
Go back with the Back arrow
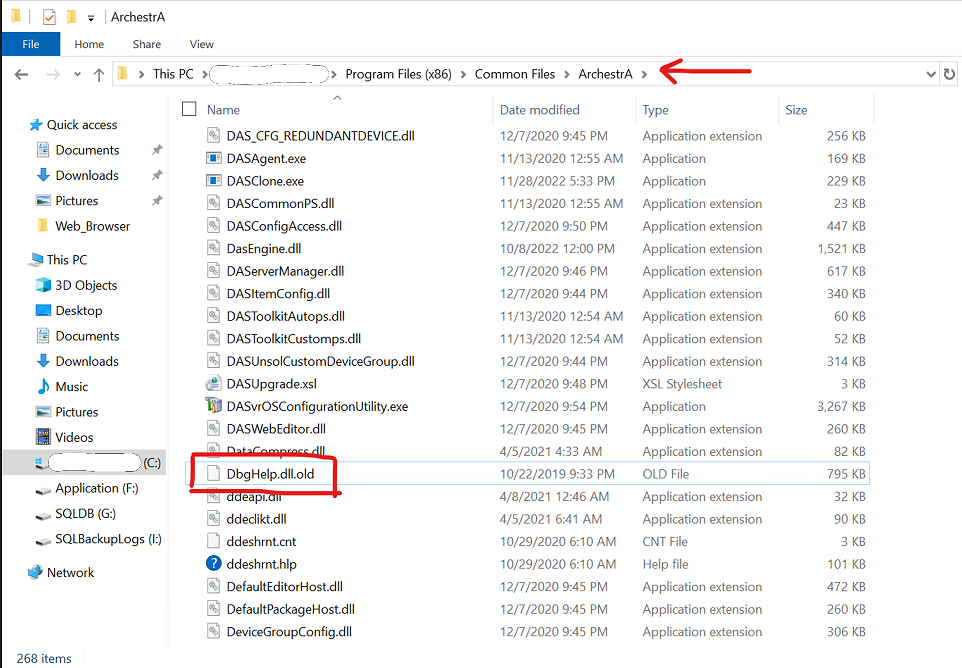coord(21,75)
